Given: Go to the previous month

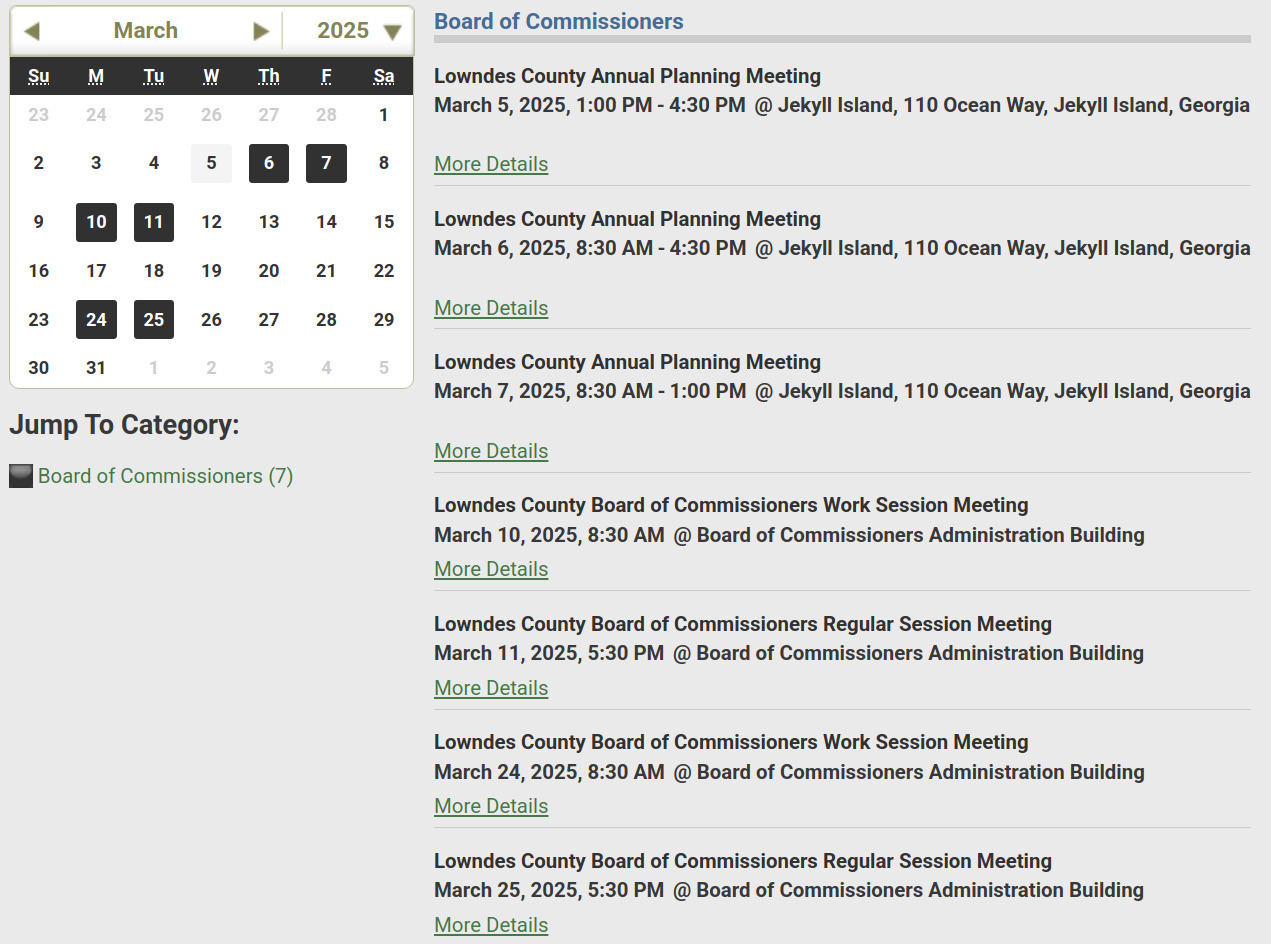Looking at the screenshot, I should [x=31, y=30].
